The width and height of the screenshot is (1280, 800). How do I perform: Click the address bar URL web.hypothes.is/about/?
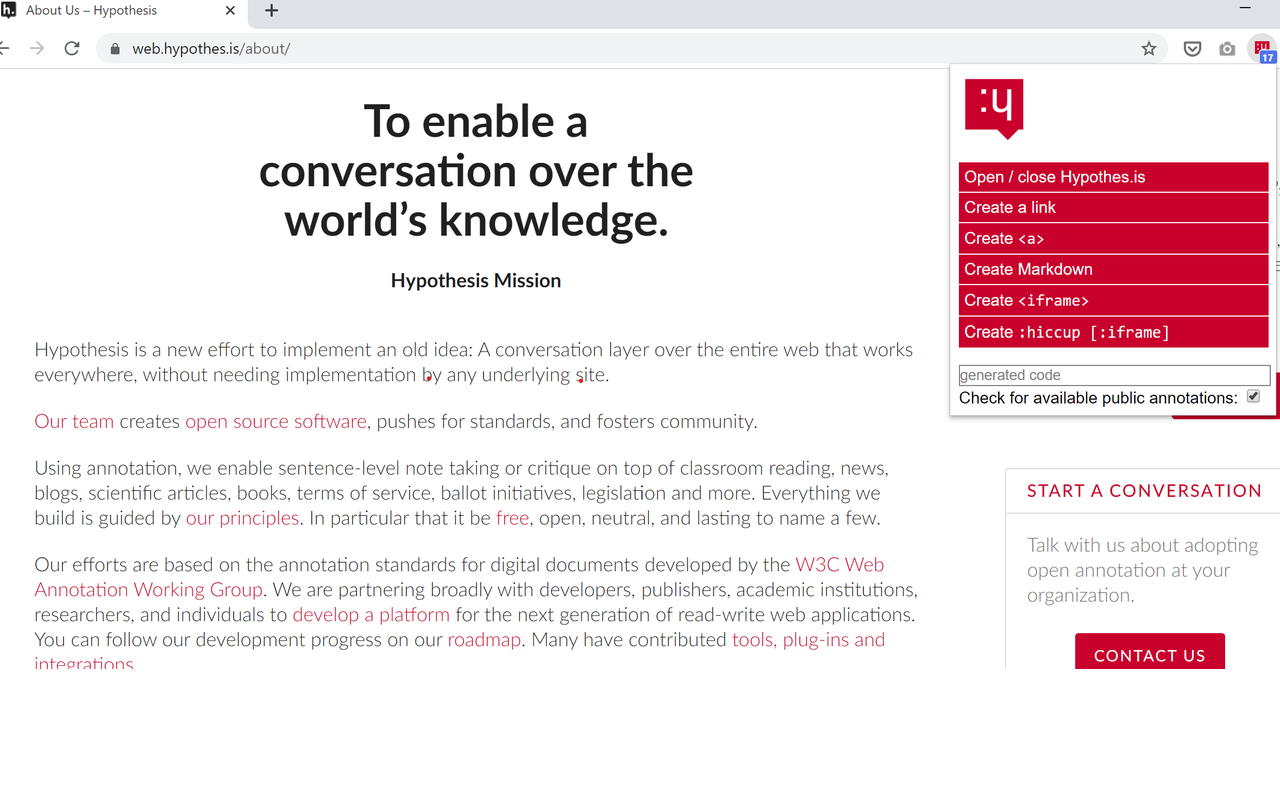coord(211,48)
